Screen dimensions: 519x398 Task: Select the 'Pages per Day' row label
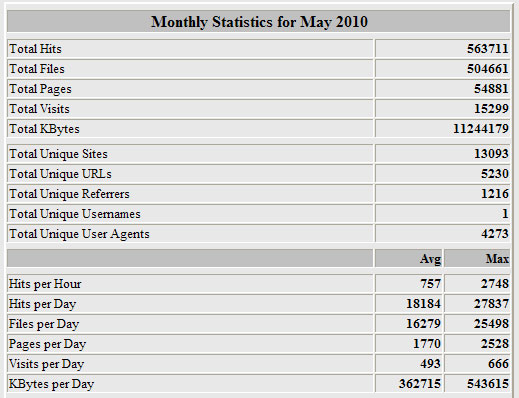pyautogui.click(x=47, y=344)
